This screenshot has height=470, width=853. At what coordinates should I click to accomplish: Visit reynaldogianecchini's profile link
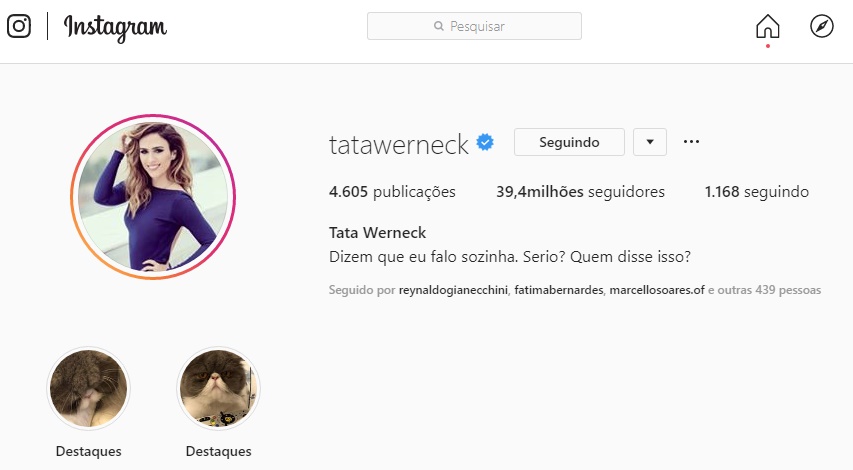[x=453, y=290]
